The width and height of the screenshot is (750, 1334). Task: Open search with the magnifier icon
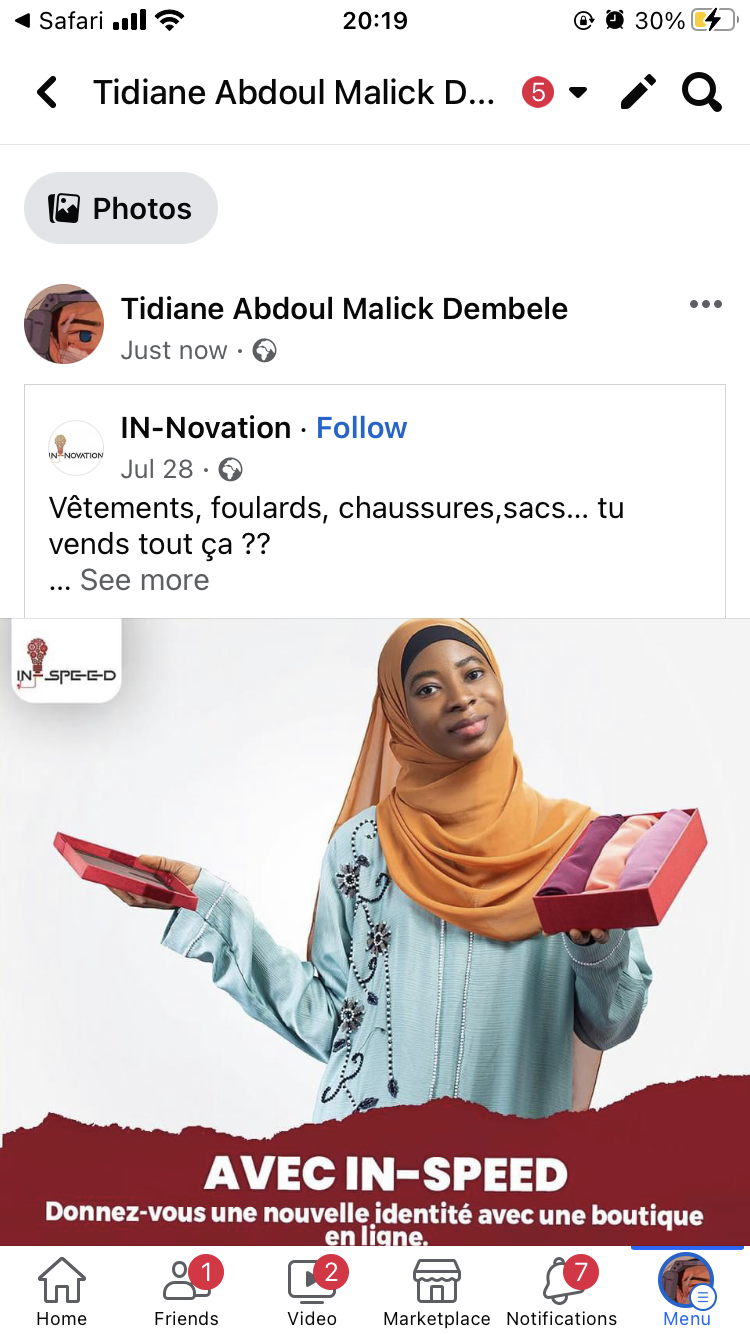pyautogui.click(x=702, y=93)
